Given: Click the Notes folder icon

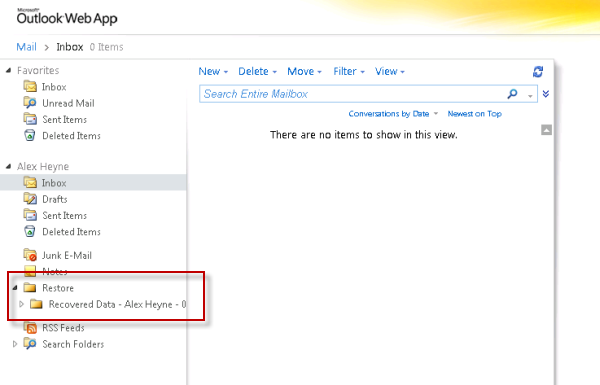Looking at the screenshot, I should point(30,271).
